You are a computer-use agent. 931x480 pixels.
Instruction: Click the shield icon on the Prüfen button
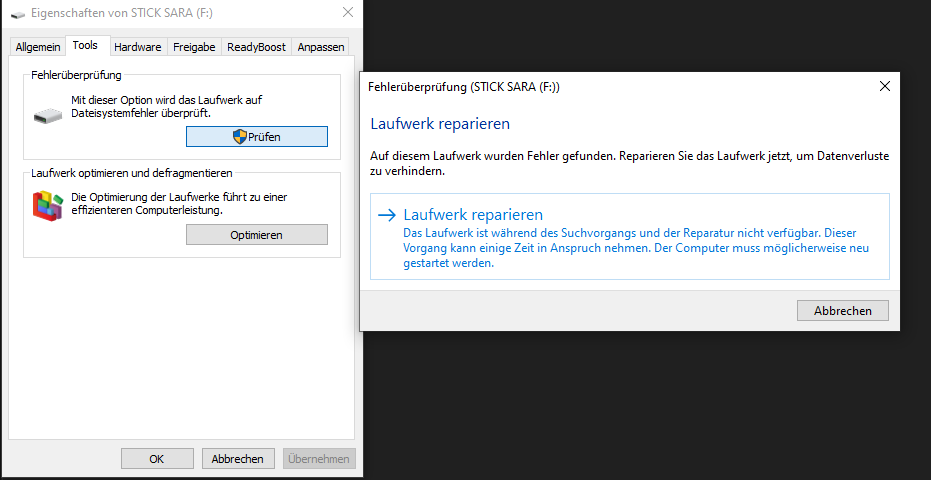pos(239,137)
